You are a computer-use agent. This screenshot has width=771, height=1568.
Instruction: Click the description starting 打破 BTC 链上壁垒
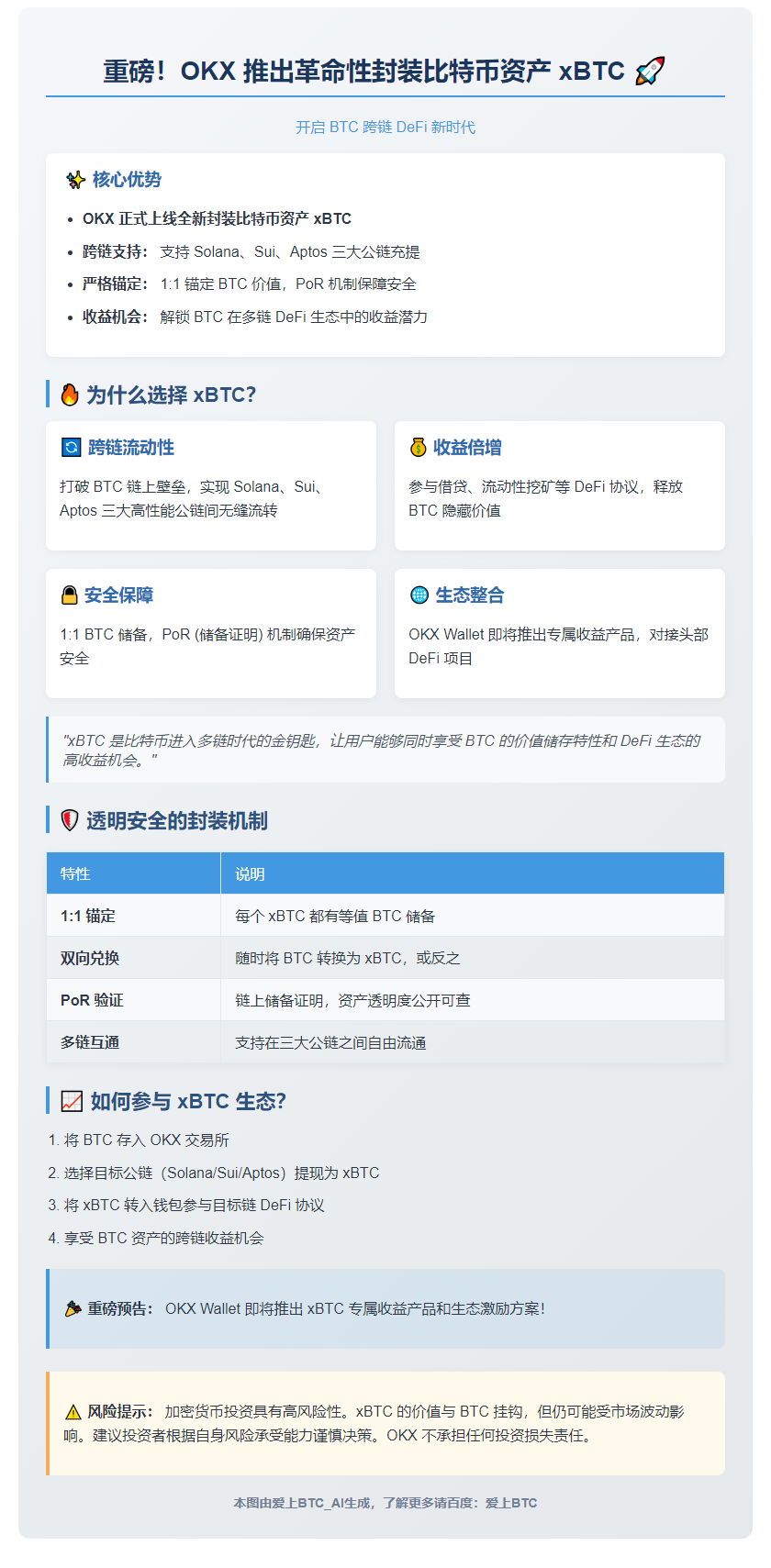193,498
